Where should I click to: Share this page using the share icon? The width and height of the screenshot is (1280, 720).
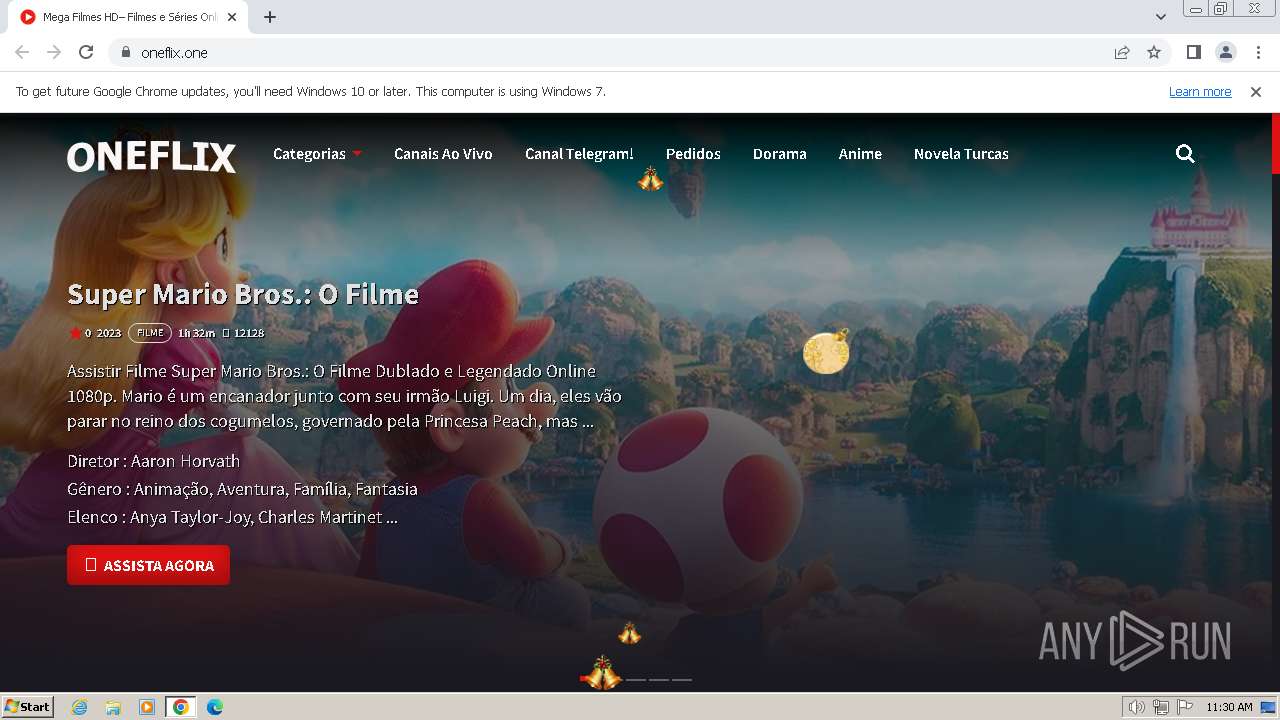(1122, 52)
